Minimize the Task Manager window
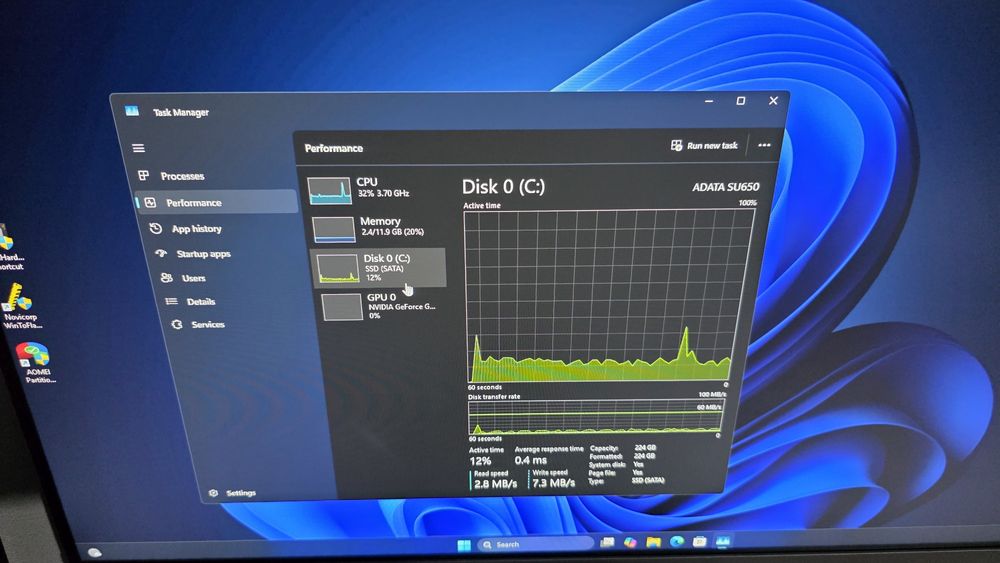This screenshot has width=1000, height=563. [x=709, y=101]
